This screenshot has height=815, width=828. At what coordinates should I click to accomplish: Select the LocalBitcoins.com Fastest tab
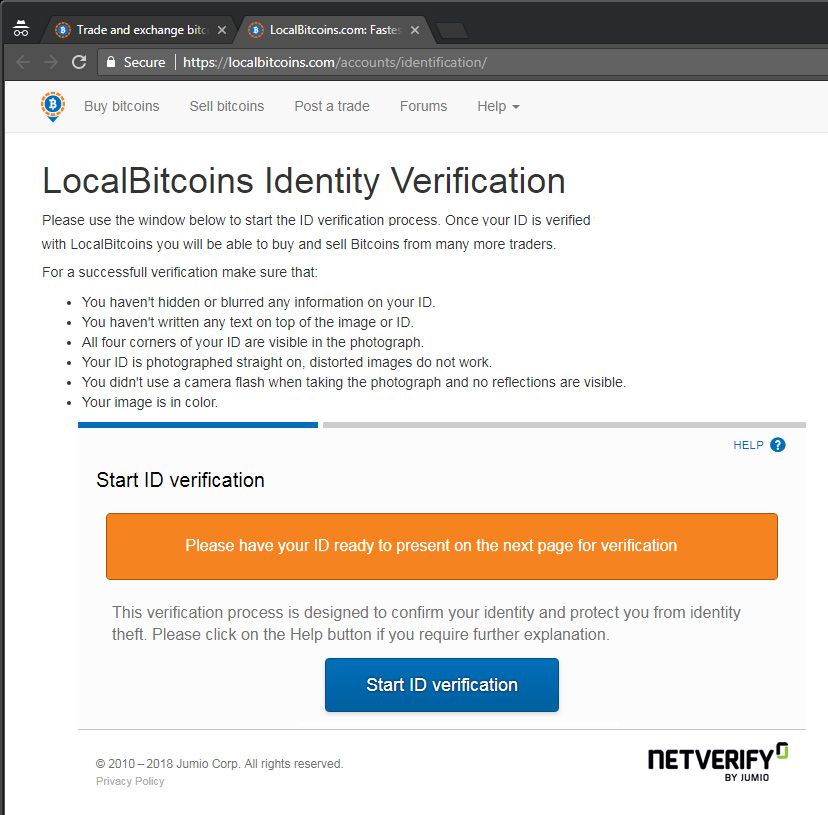335,30
